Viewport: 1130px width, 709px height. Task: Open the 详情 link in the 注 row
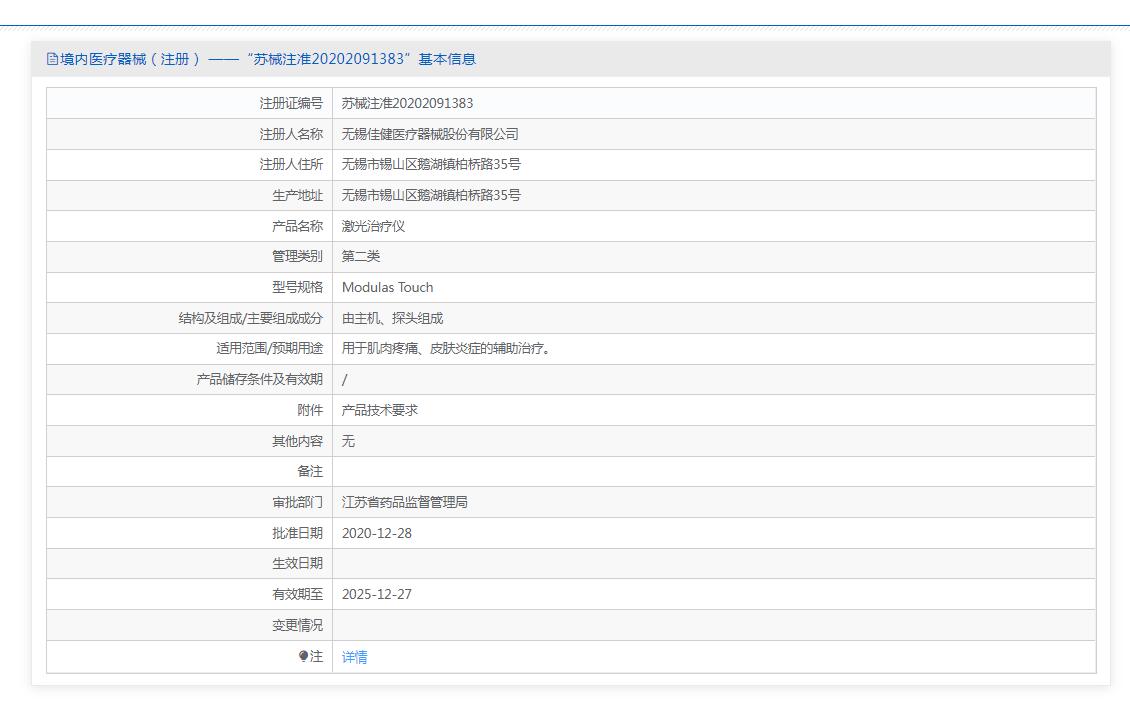(354, 657)
